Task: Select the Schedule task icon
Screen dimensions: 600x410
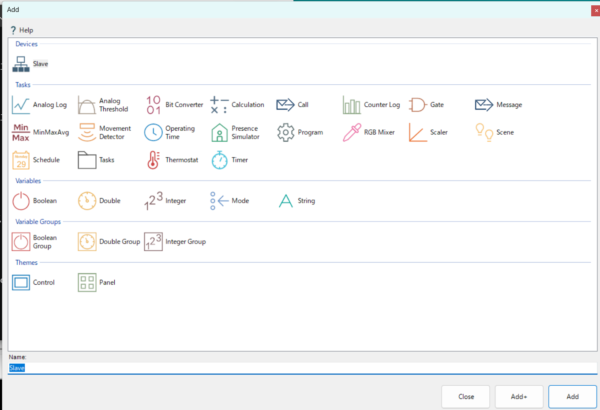Action: click(22, 160)
